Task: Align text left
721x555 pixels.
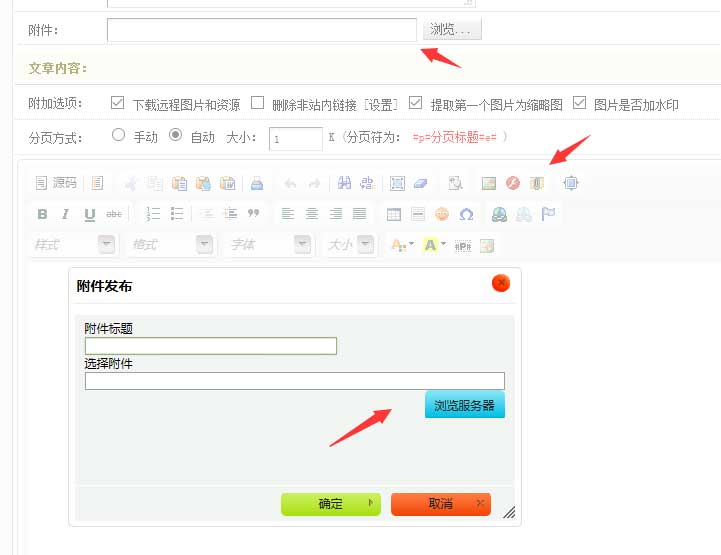Action: [288, 213]
